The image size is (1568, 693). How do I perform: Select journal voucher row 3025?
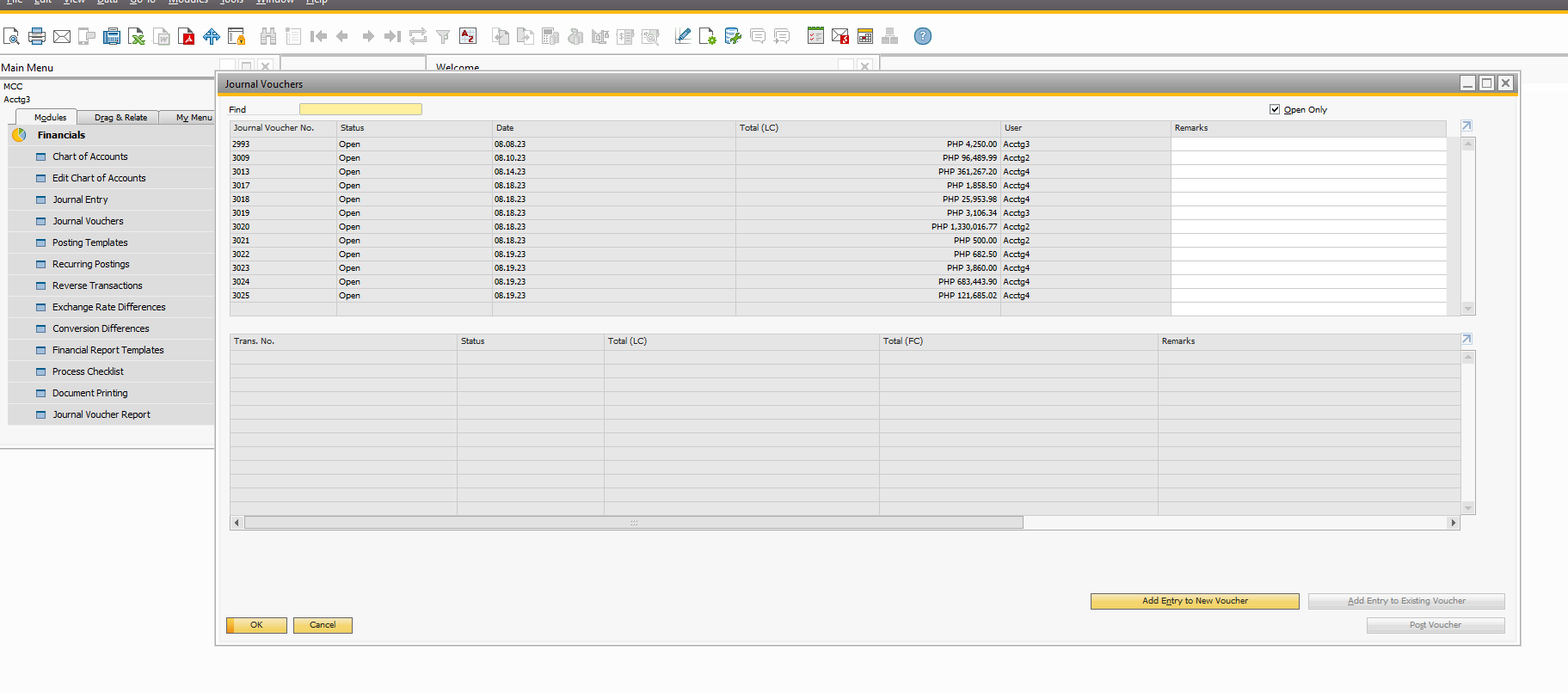pyautogui.click(x=838, y=296)
